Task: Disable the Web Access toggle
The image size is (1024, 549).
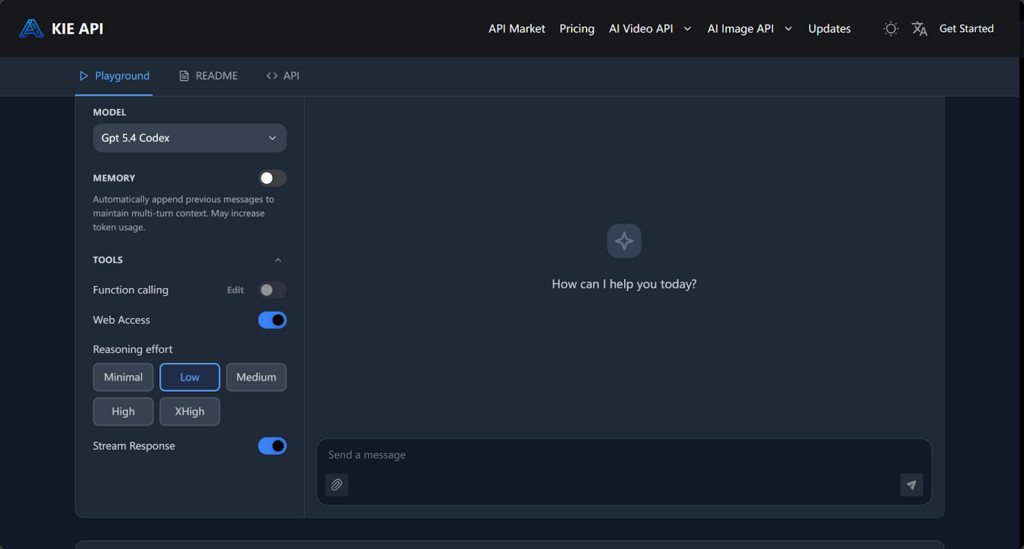Action: (272, 320)
